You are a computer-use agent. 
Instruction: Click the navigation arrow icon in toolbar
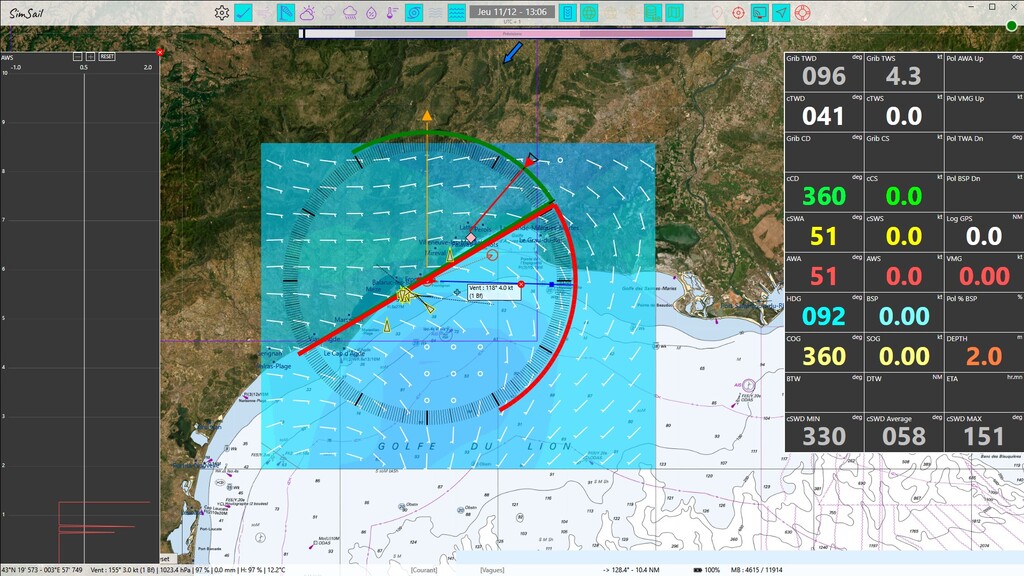[x=780, y=13]
